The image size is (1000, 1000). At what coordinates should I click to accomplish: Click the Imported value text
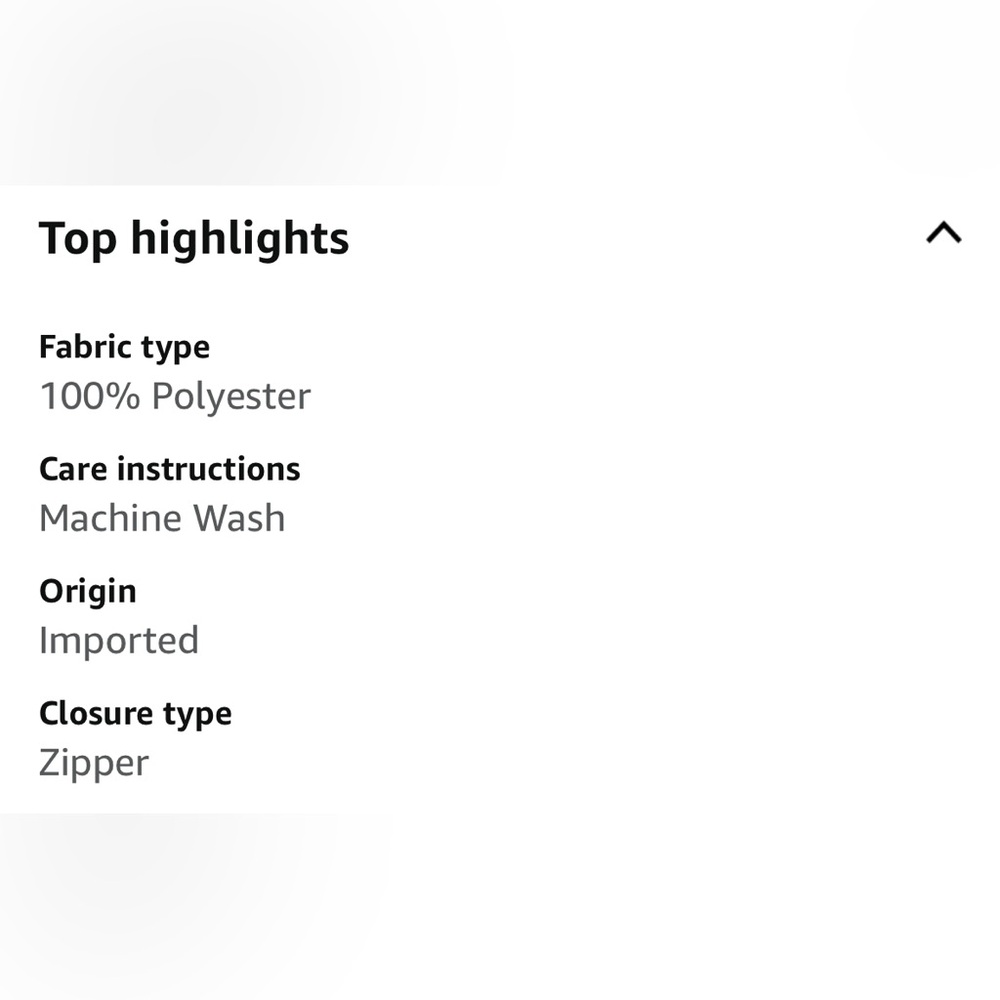(x=119, y=640)
